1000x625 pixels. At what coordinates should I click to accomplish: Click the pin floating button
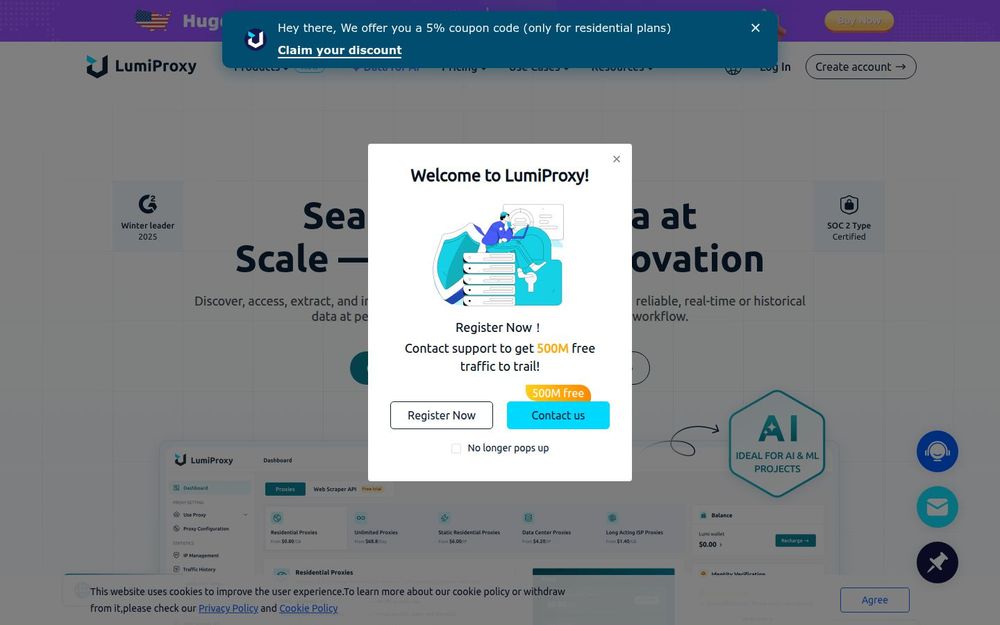click(x=937, y=562)
